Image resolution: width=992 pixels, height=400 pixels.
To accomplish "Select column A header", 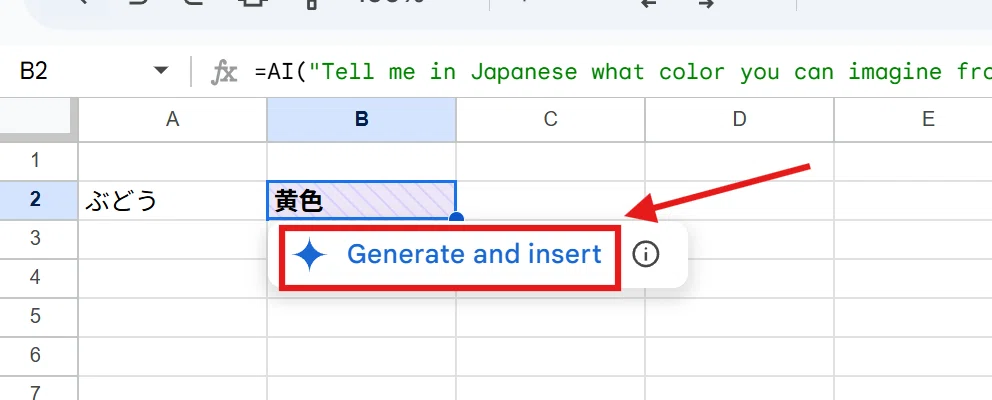I will click(x=172, y=120).
